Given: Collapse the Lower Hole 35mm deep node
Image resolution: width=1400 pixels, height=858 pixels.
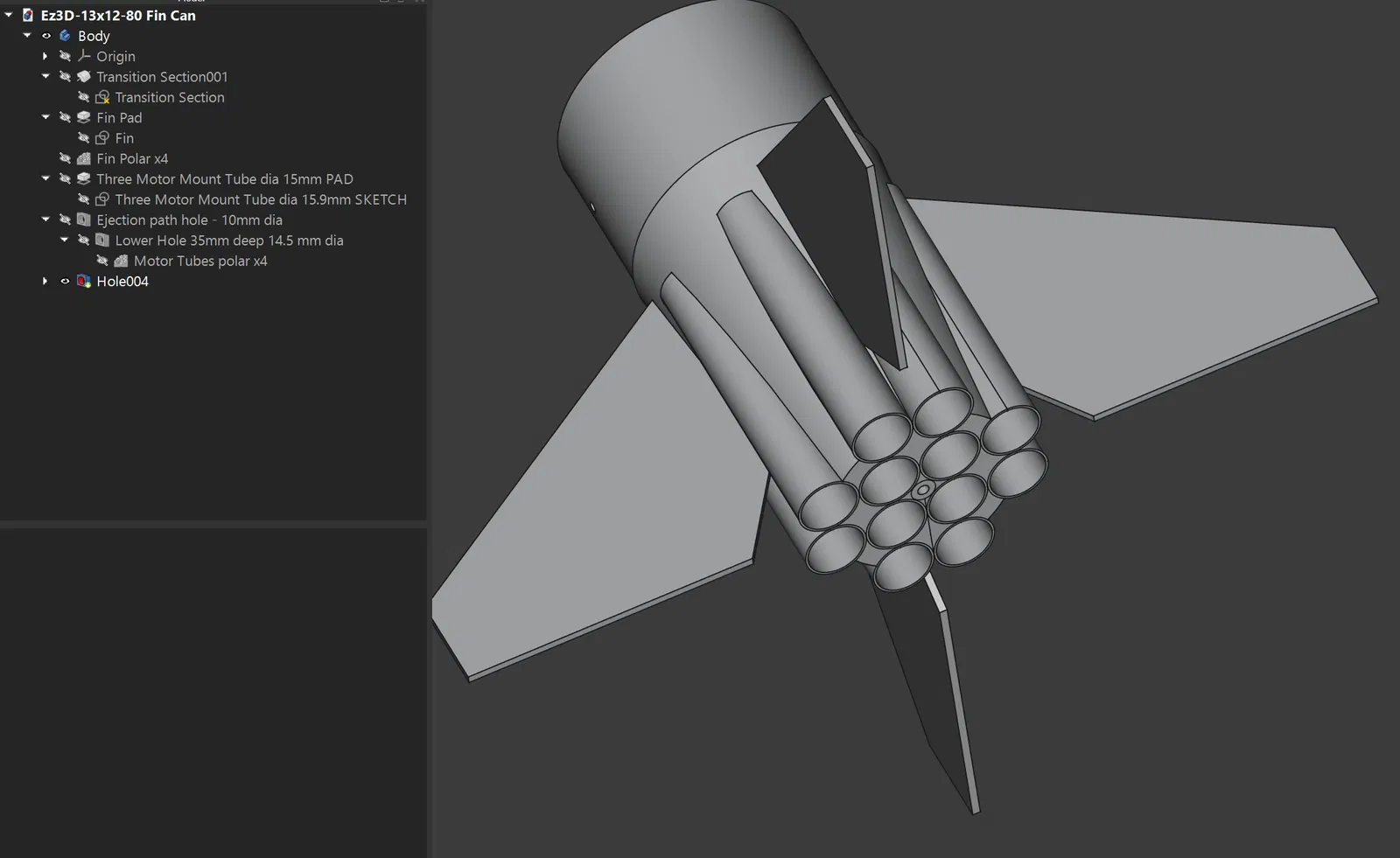Looking at the screenshot, I should [x=64, y=241].
